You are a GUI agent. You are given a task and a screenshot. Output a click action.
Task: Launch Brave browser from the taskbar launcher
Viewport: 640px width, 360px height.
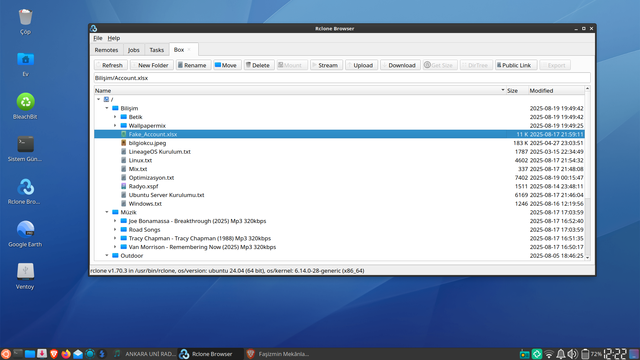[54, 354]
